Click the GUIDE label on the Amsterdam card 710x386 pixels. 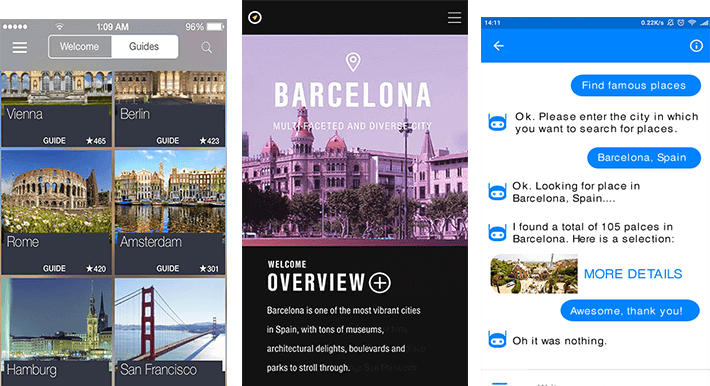pos(168,269)
